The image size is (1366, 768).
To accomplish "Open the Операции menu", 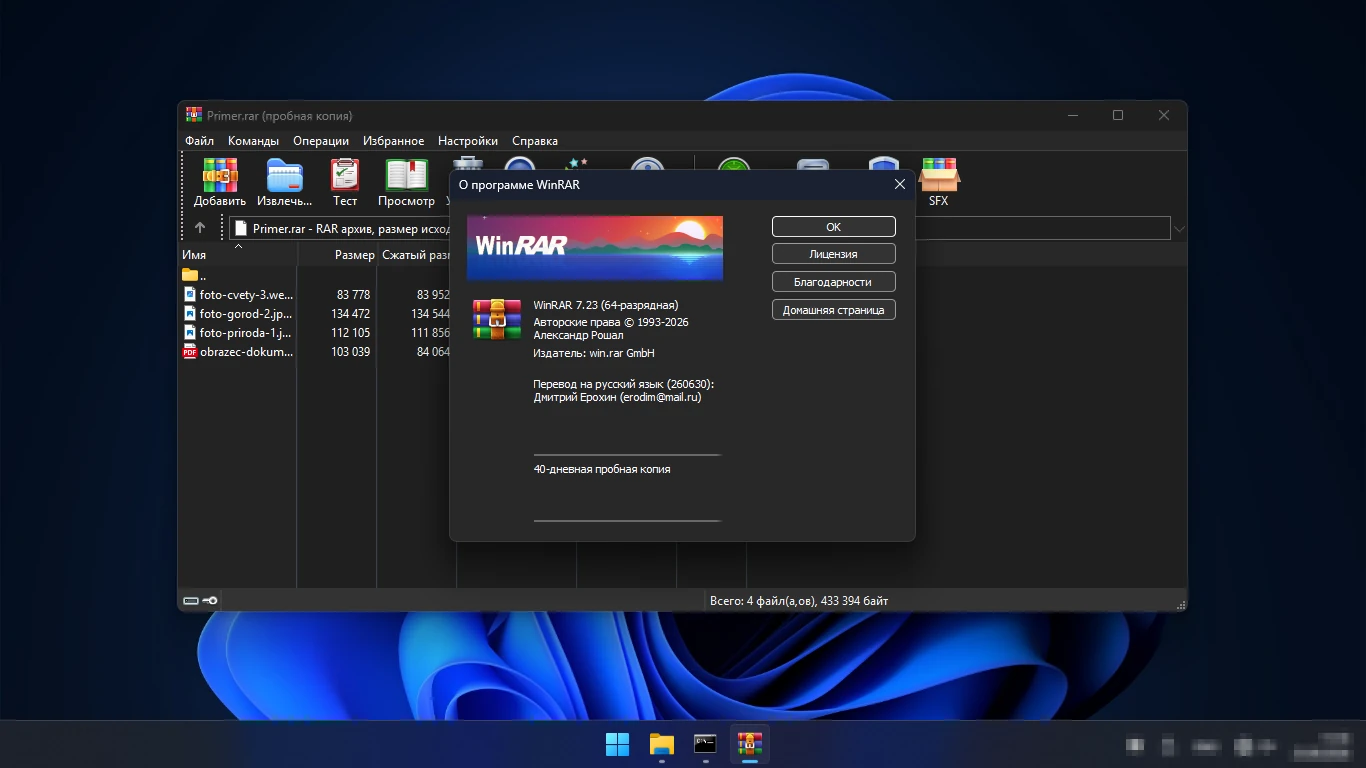I will (x=321, y=141).
